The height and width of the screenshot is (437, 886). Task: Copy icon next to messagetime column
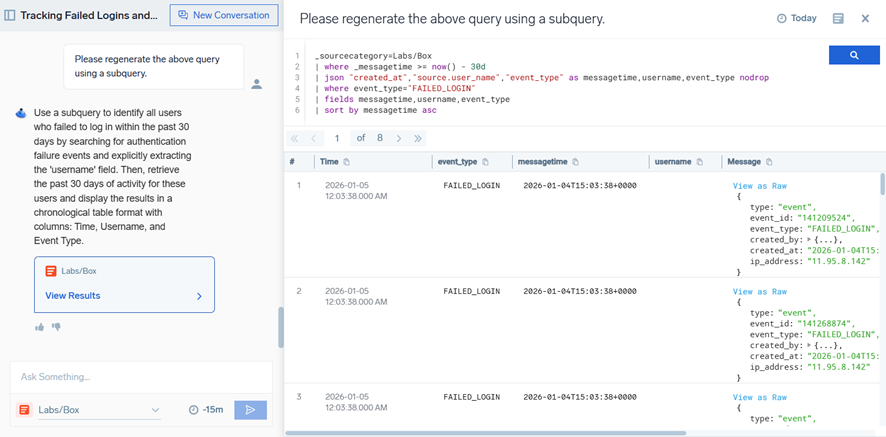[576, 162]
